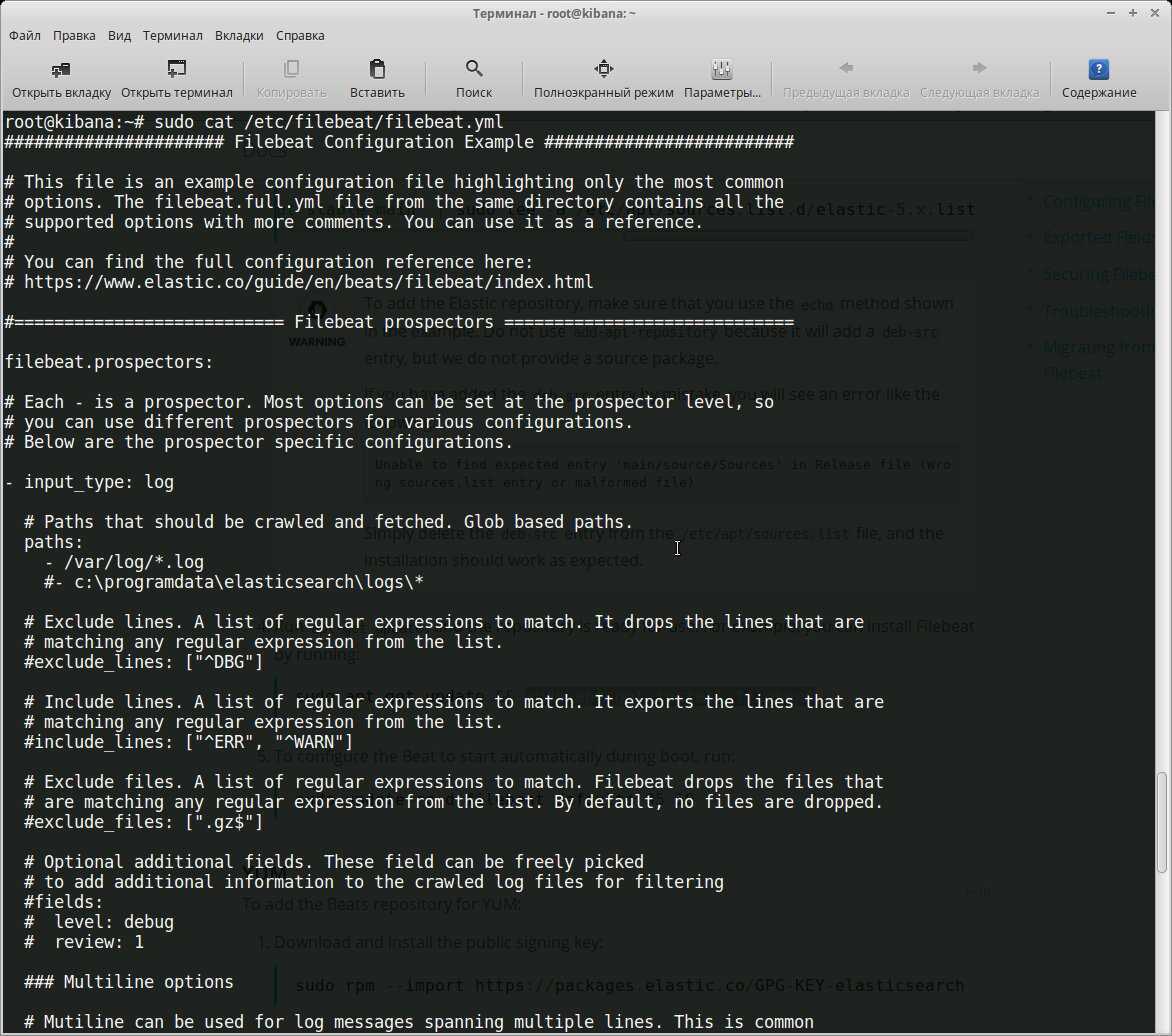
Task: Open the Вид menu
Action: pos(119,35)
